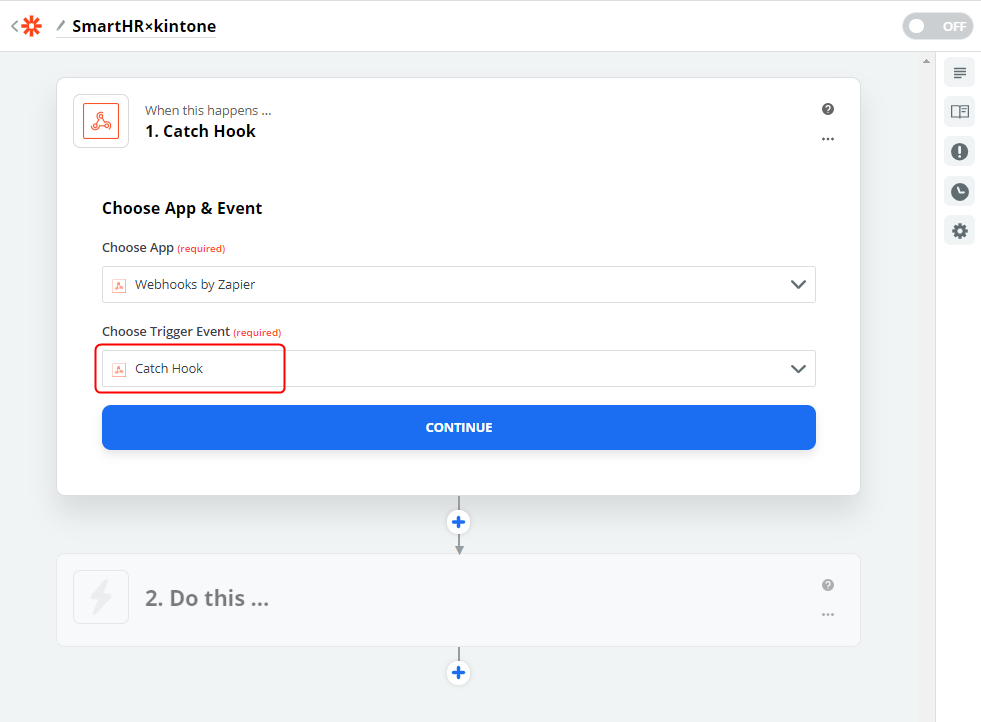
Task: Open the three-dot menu for Catch Hook step
Action: (828, 139)
